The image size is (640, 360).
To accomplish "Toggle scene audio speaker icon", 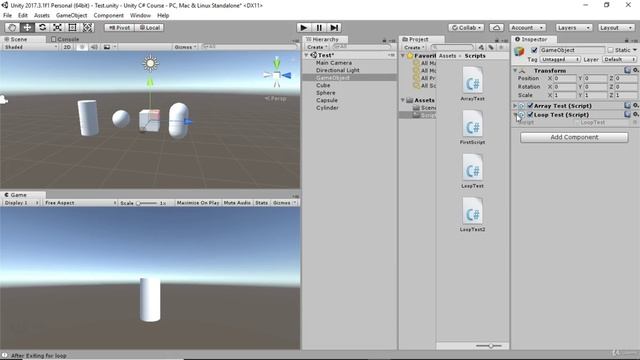I will (94, 47).
